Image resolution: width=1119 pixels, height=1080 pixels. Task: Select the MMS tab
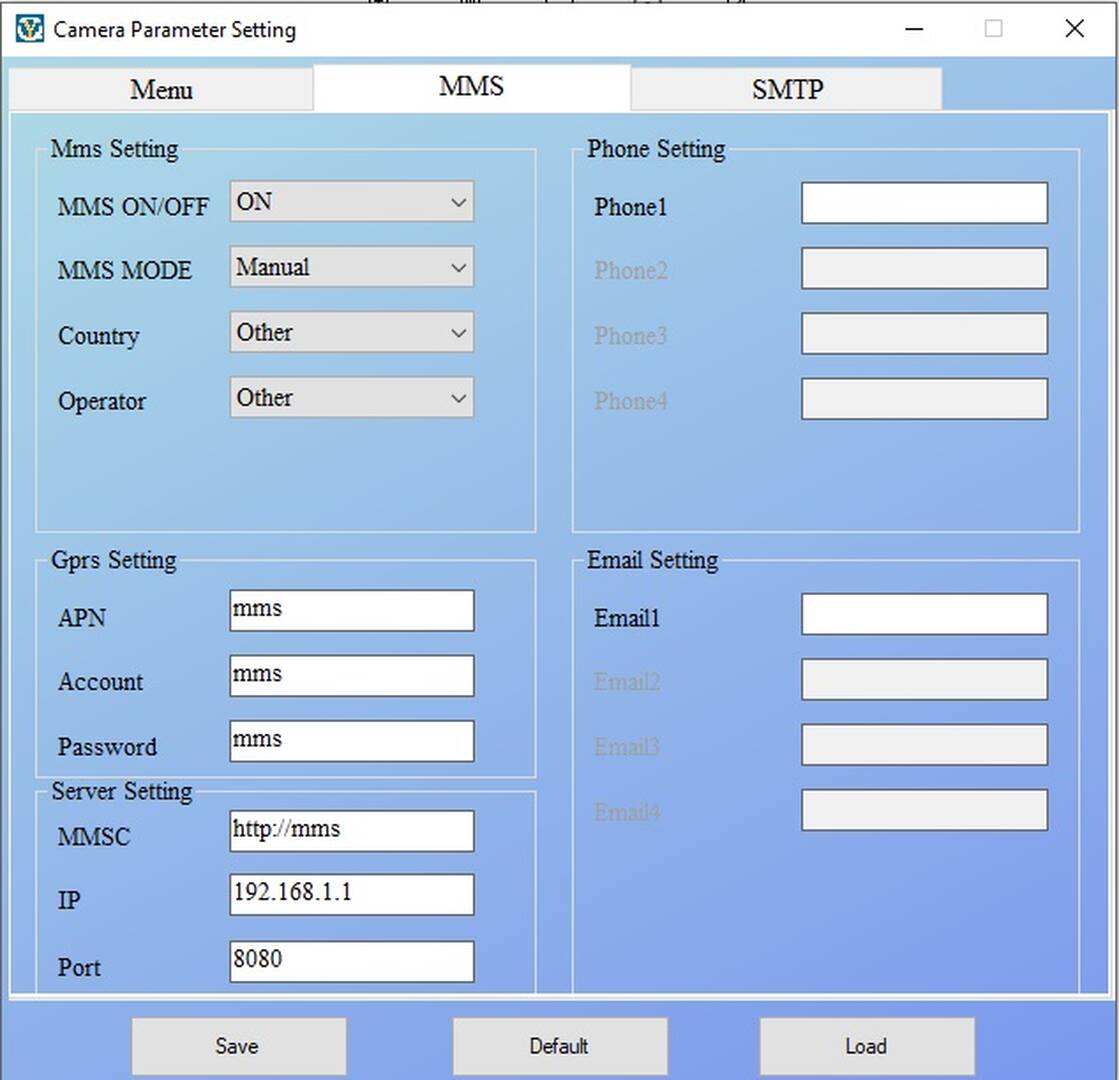coord(471,87)
